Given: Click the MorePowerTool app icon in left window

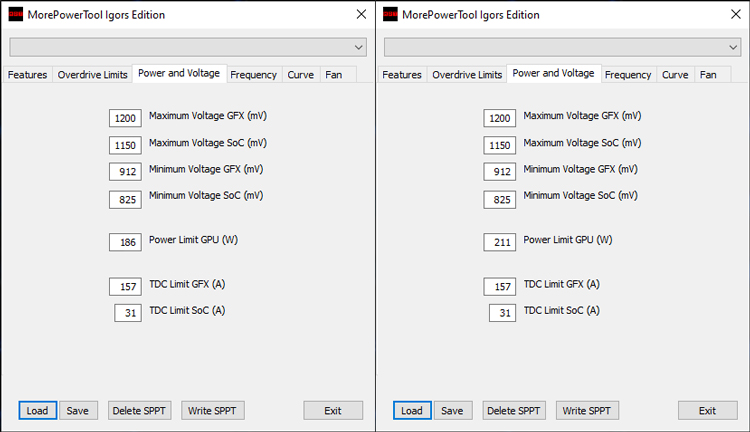Looking at the screenshot, I should click(x=16, y=14).
